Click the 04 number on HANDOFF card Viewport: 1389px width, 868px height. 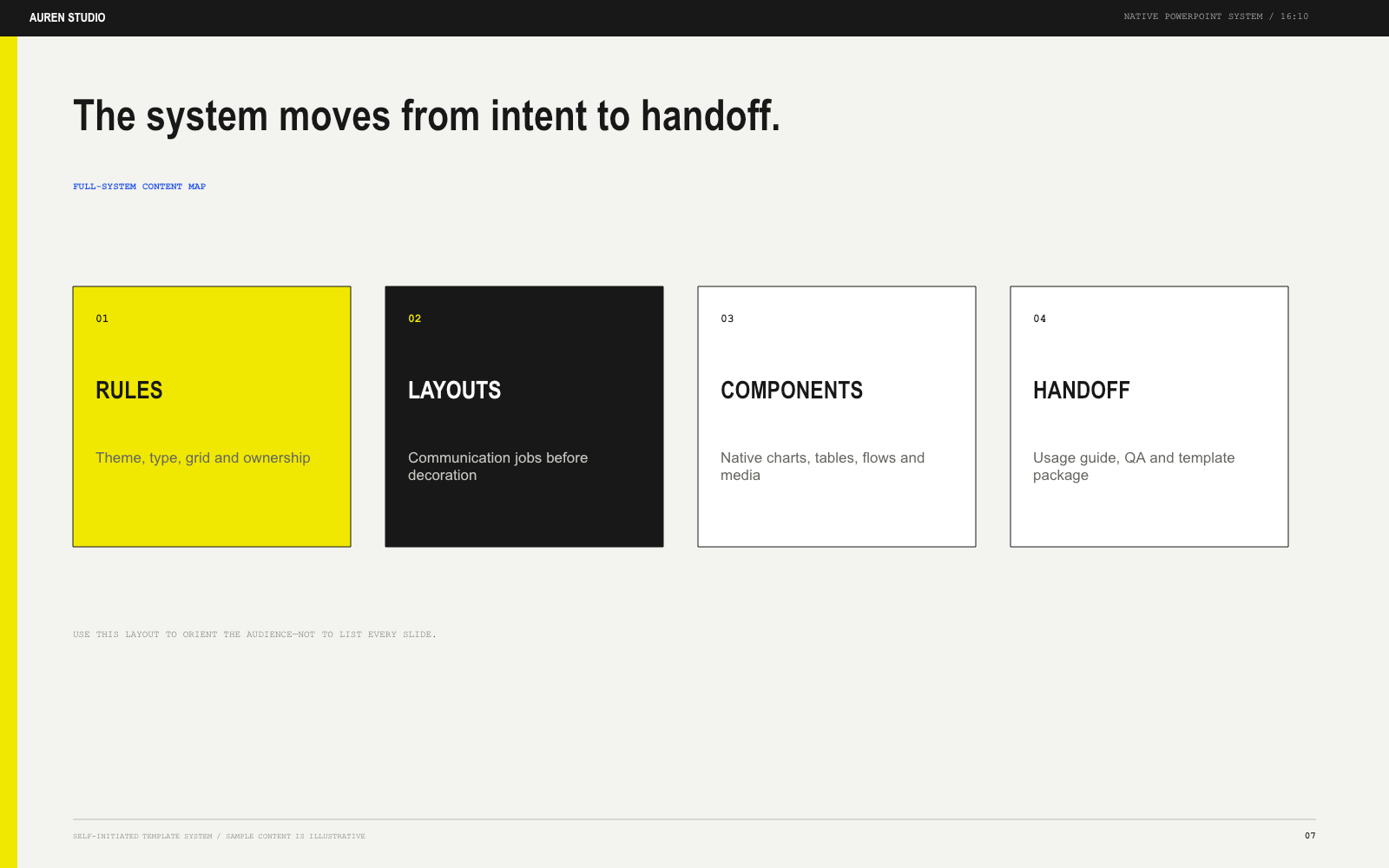pos(1040,319)
